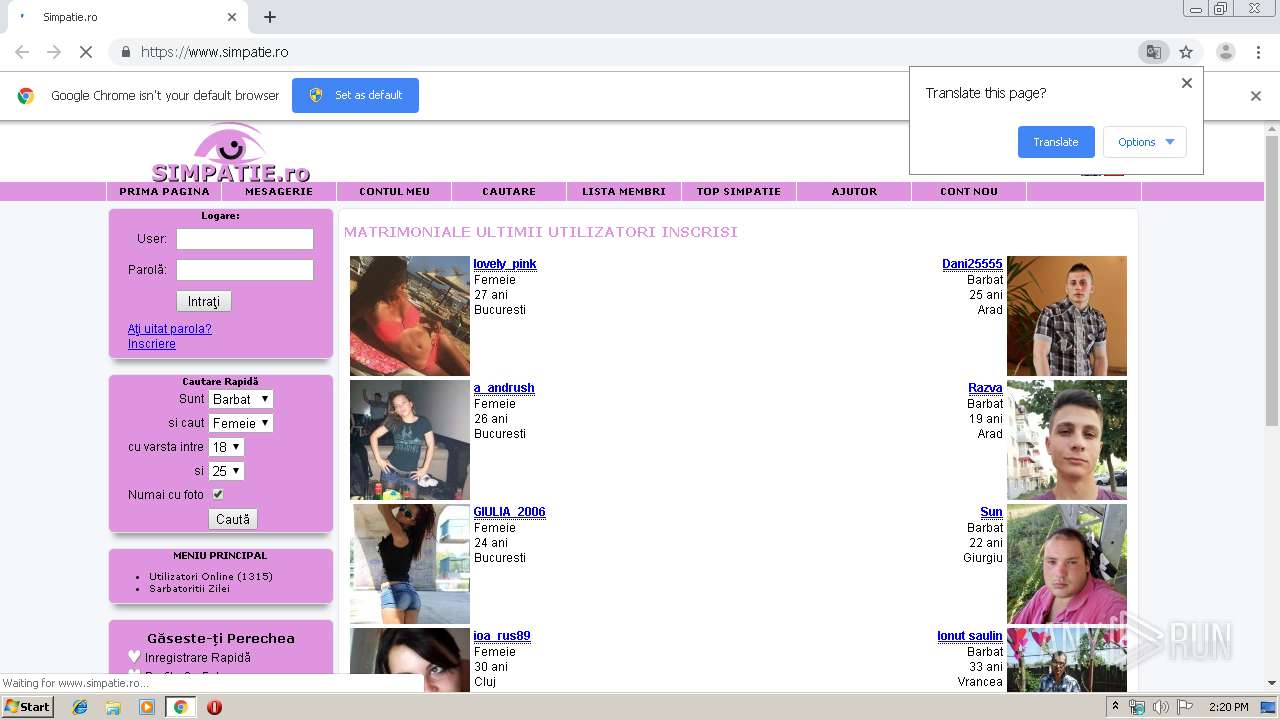The image size is (1280, 720).
Task: Open media player from taskbar
Action: coord(147,707)
